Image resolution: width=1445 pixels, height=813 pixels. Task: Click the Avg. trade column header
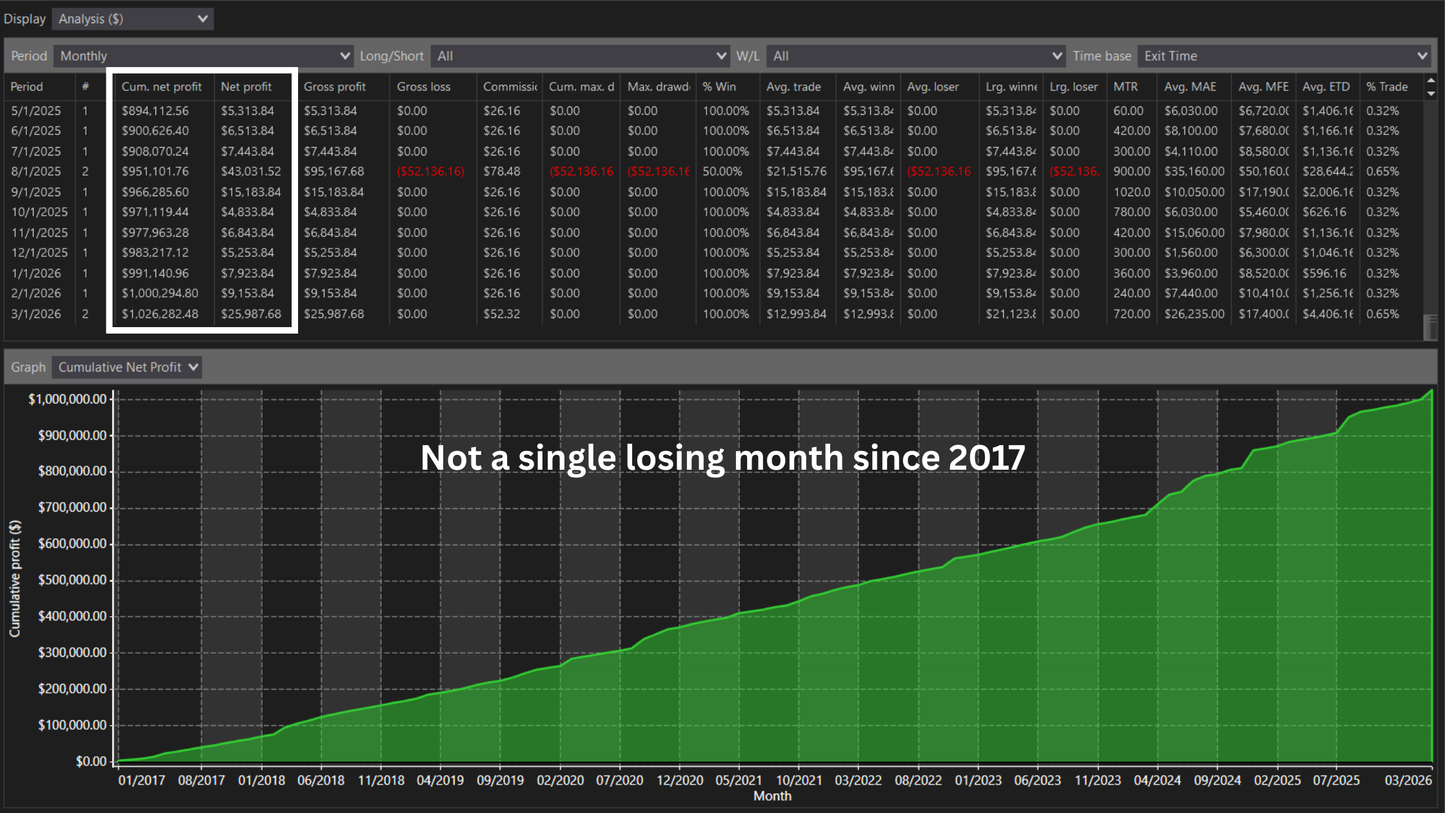tap(798, 87)
